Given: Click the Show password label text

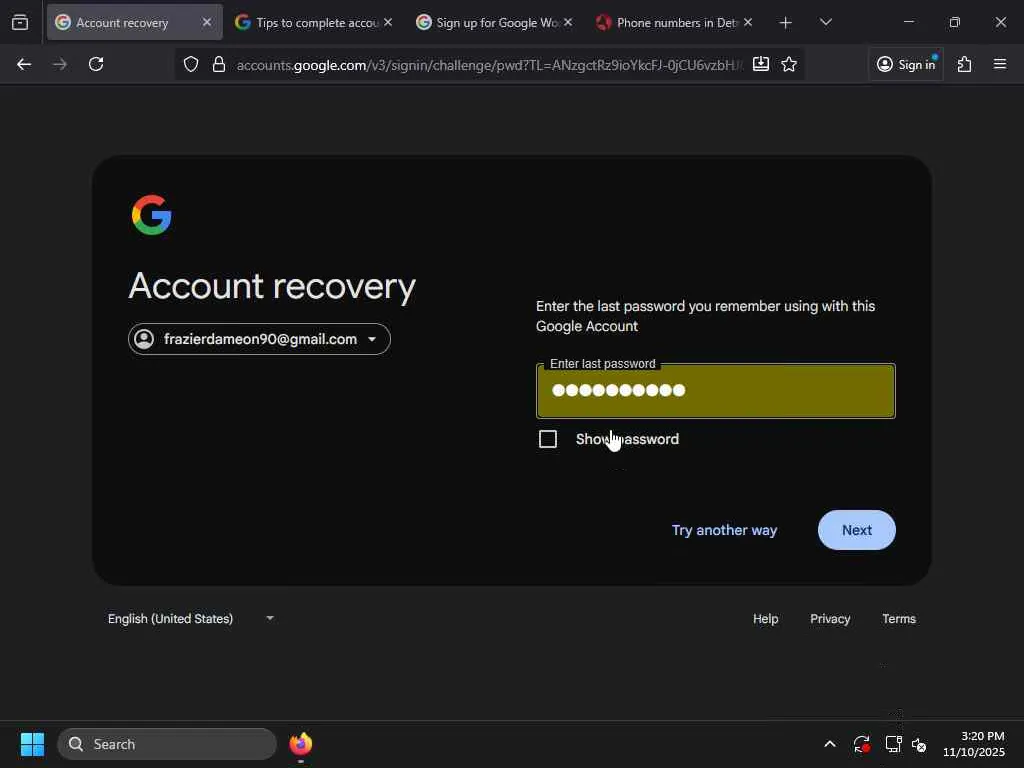Looking at the screenshot, I should 627,439.
